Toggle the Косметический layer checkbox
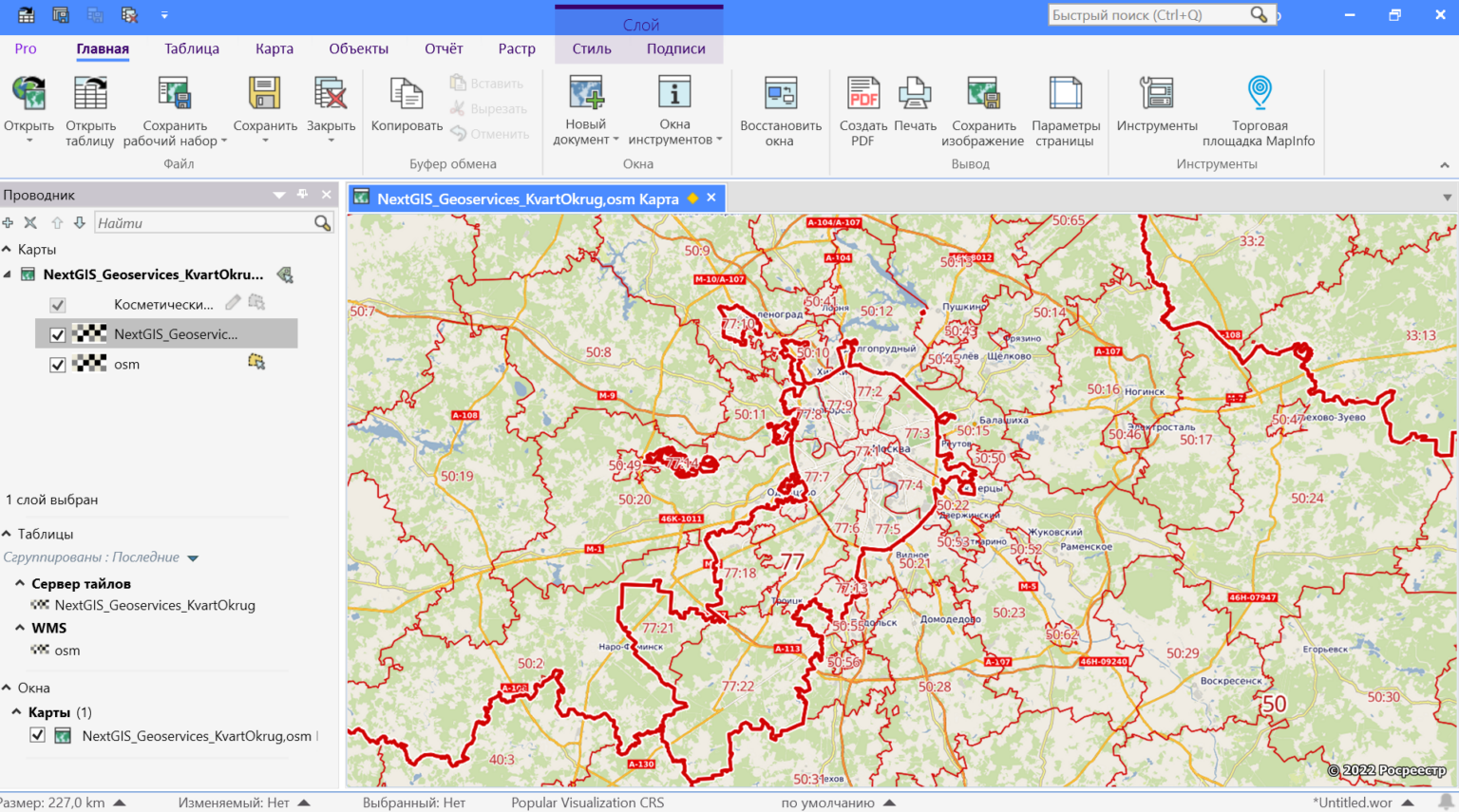The image size is (1459, 812). (x=57, y=305)
